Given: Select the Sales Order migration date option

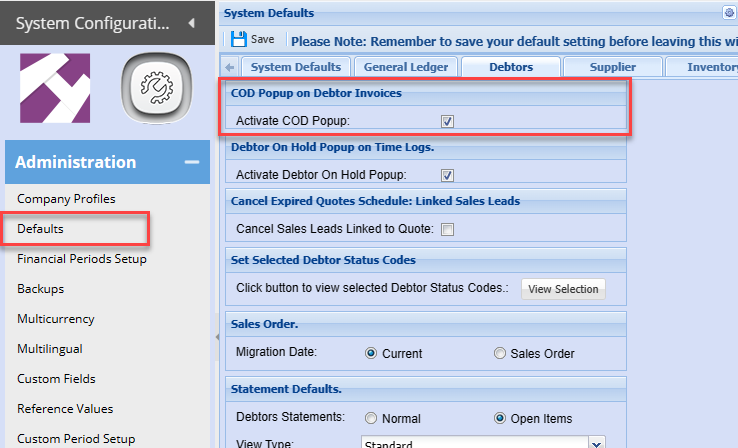Looking at the screenshot, I should [x=501, y=353].
